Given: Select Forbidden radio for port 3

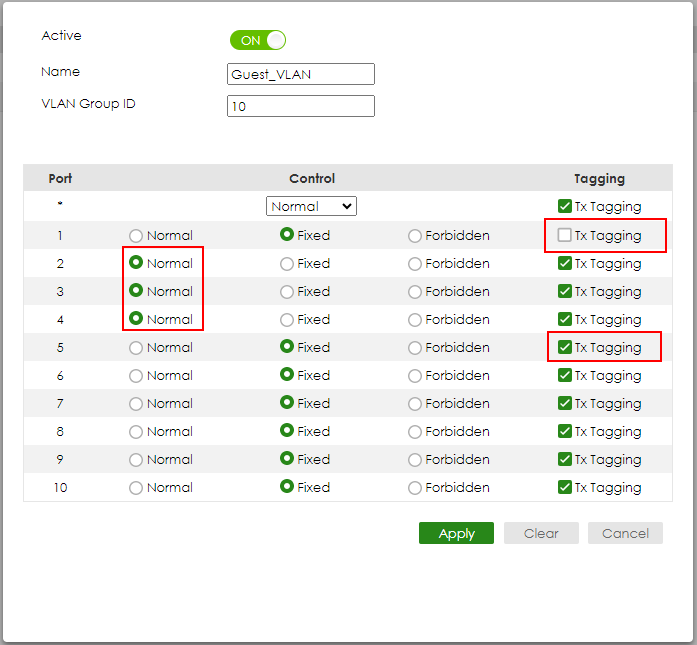Looking at the screenshot, I should [415, 292].
